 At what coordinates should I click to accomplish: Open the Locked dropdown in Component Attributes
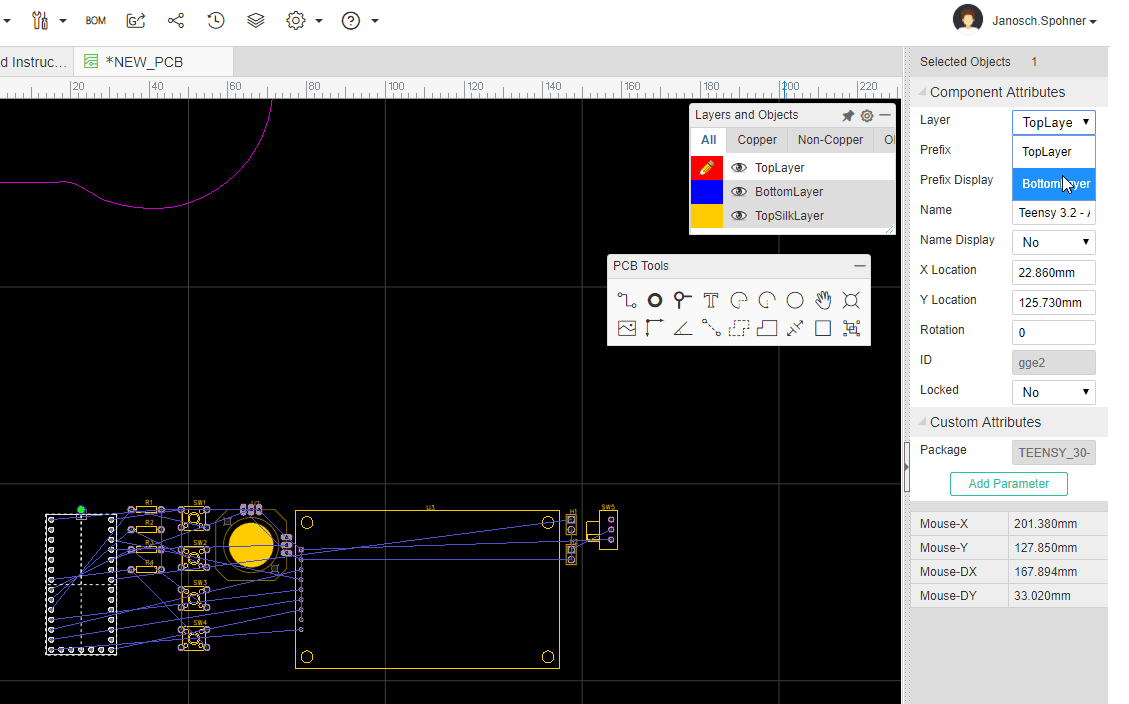pos(1053,392)
